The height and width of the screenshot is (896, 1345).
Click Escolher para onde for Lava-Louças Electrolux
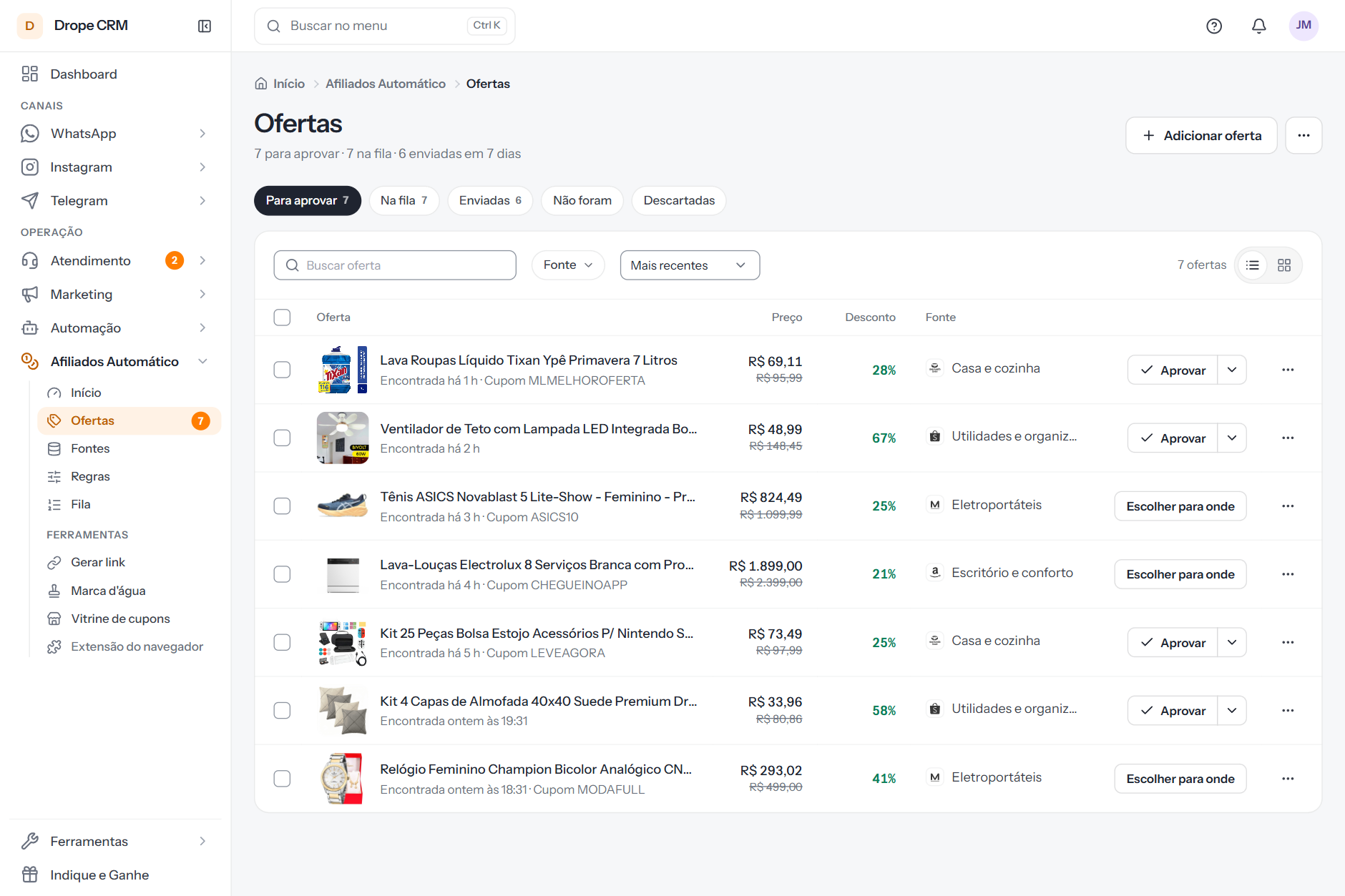click(x=1180, y=574)
